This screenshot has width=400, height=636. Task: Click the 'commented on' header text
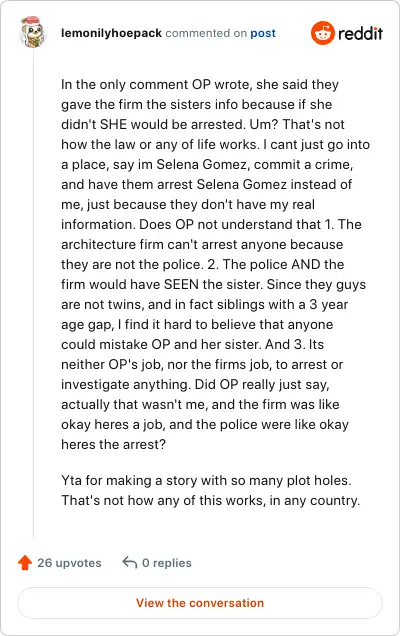coord(206,33)
